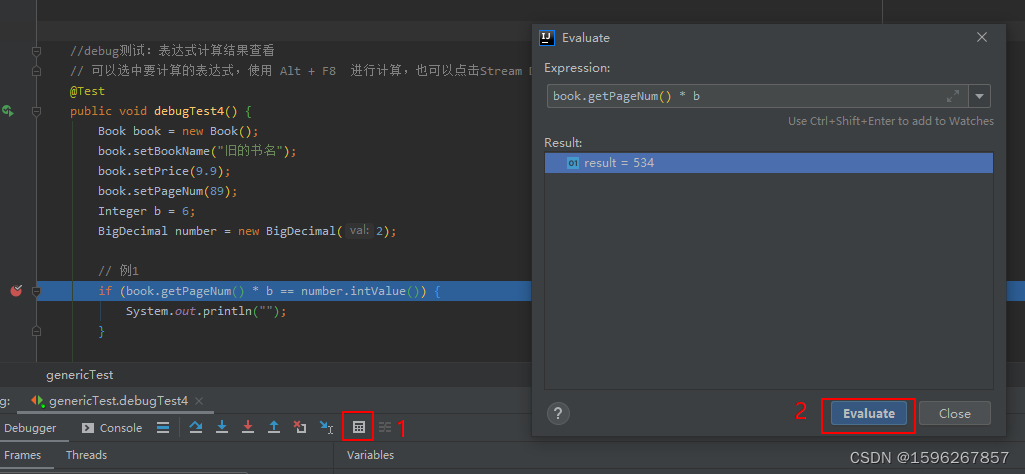Click the 'Use Ctrl+Shift+Enter to add to Watches' hint
1025x474 pixels.
click(890, 121)
